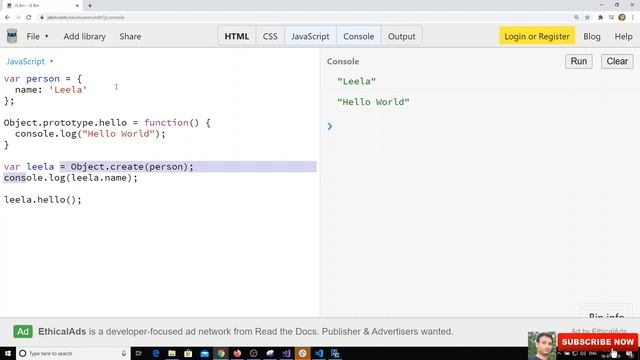The width and height of the screenshot is (640, 360).
Task: Go back with browser back arrow
Action: click(x=7, y=17)
